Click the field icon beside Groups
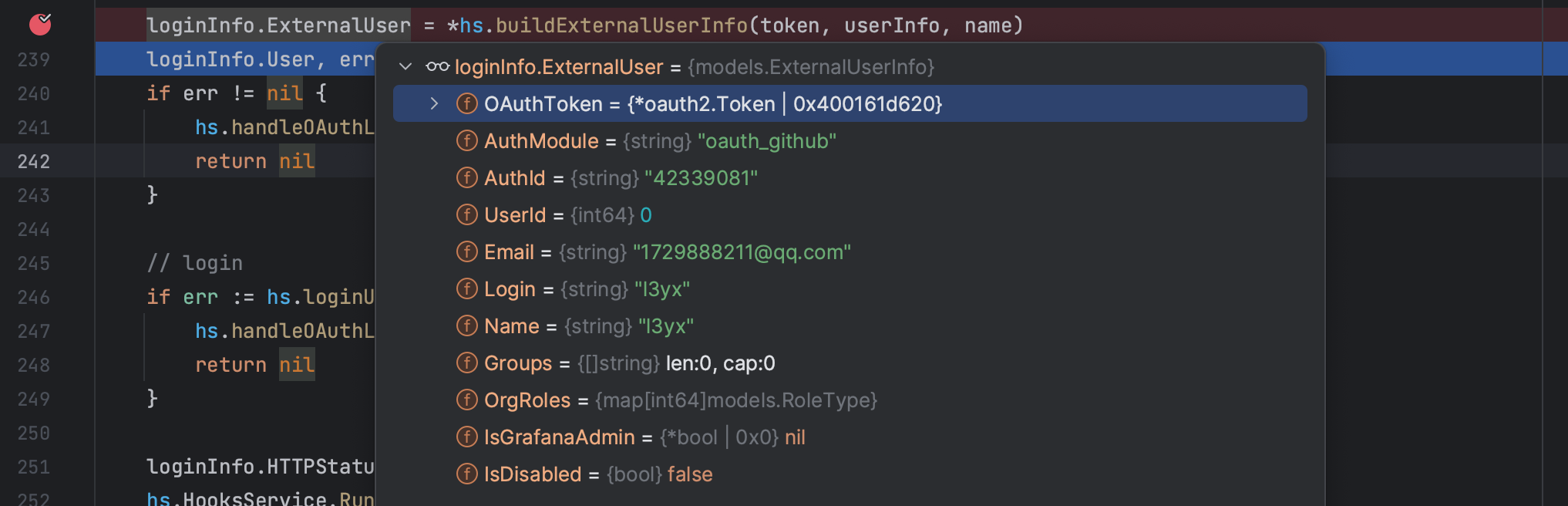1568x506 pixels. pos(467,363)
